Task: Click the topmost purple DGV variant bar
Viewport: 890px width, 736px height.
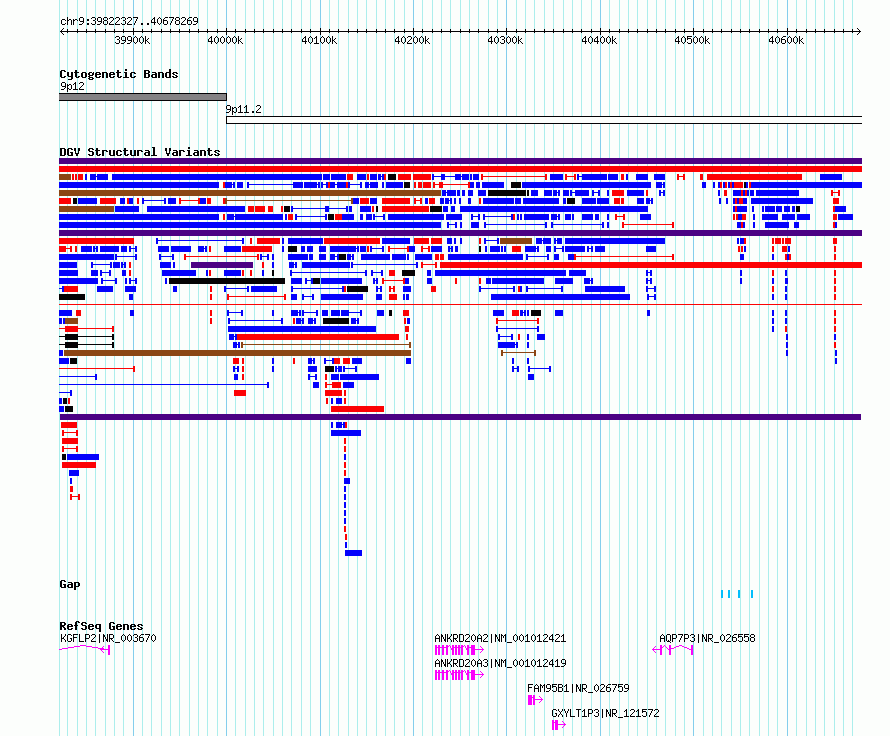Action: coord(460,161)
